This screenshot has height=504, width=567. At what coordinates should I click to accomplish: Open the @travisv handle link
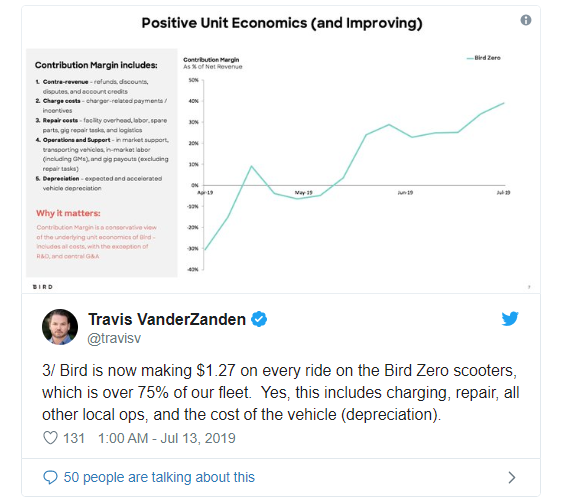(x=114, y=338)
